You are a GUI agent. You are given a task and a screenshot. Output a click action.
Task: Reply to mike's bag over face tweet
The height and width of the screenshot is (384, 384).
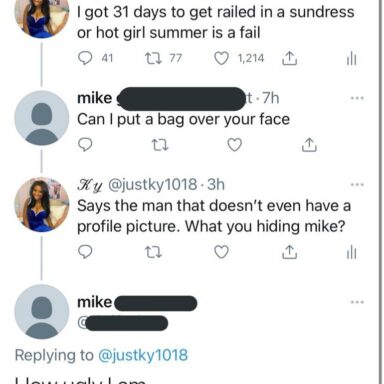point(85,145)
